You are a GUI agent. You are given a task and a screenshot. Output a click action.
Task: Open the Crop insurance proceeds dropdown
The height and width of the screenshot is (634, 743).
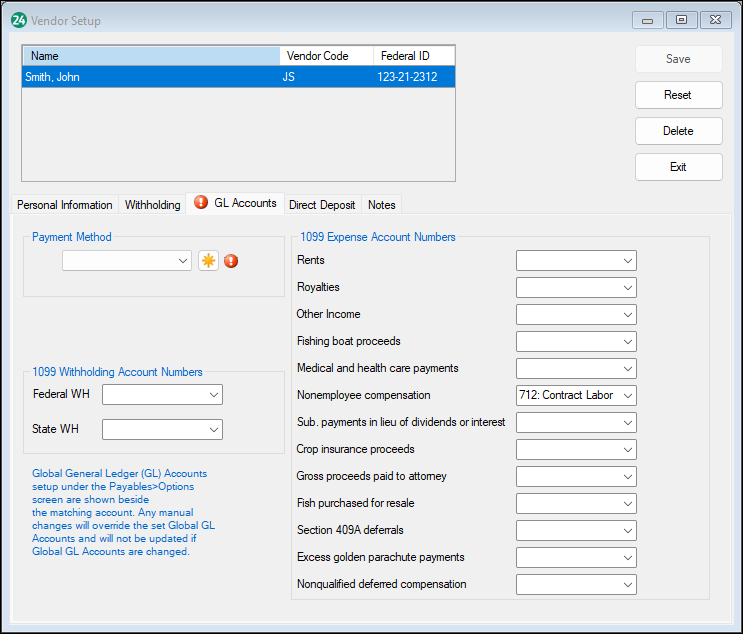click(576, 450)
